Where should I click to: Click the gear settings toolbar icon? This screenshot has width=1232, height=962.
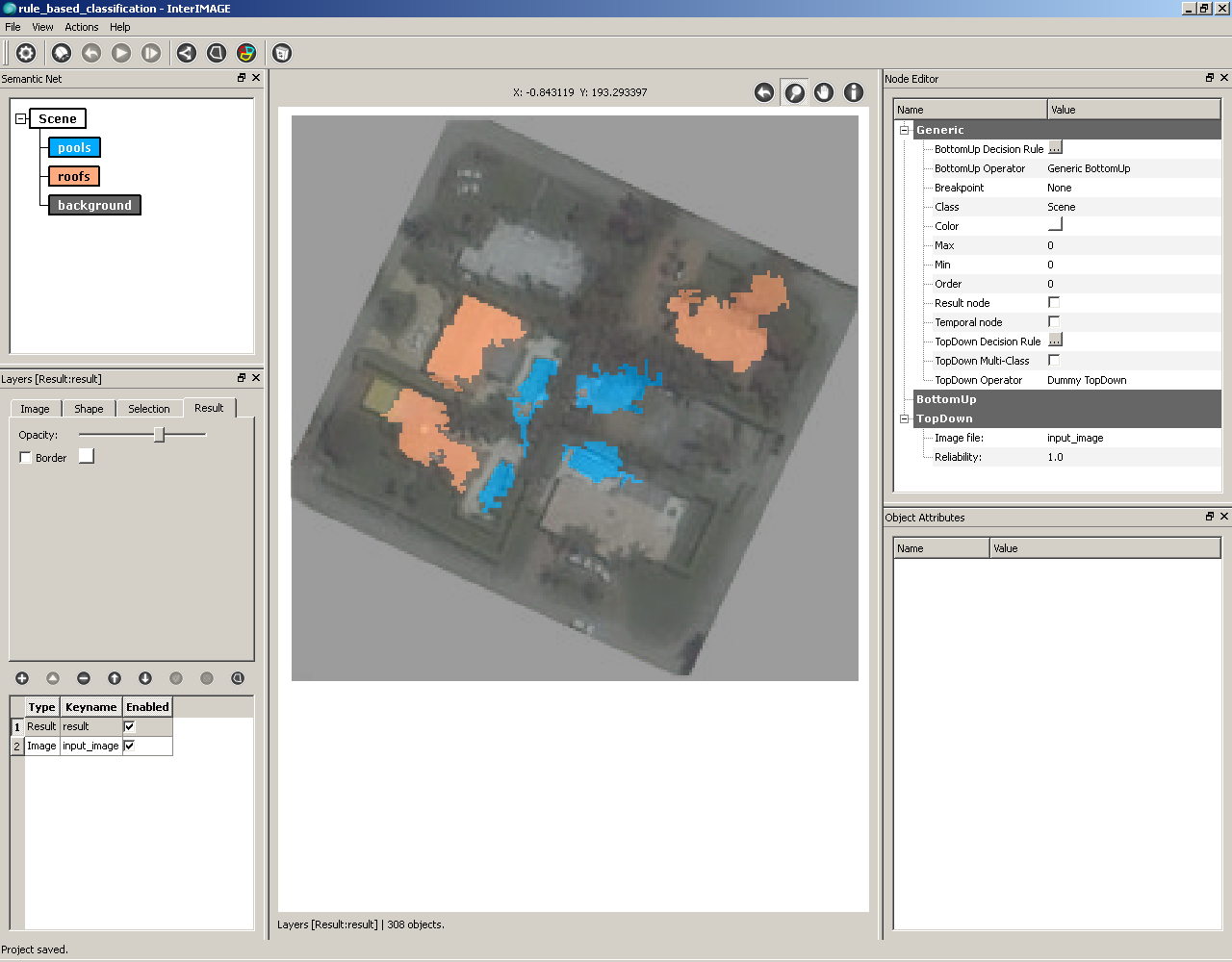(26, 53)
